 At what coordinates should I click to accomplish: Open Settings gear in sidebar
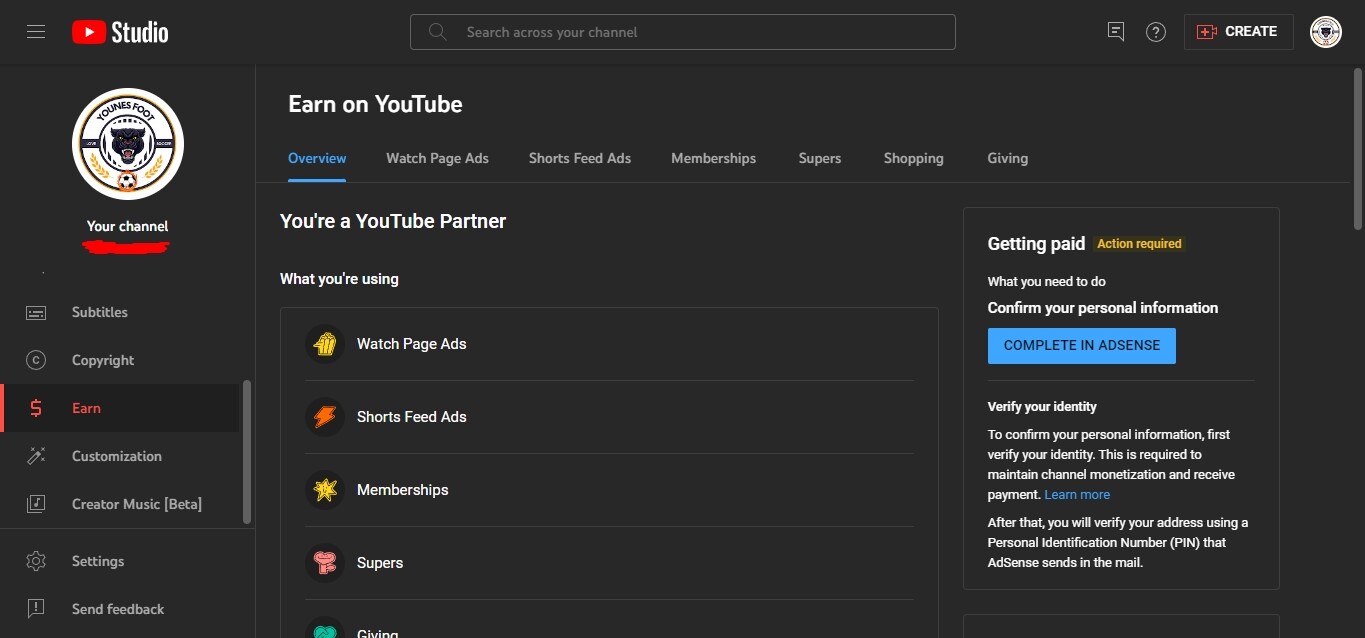[x=36, y=561]
